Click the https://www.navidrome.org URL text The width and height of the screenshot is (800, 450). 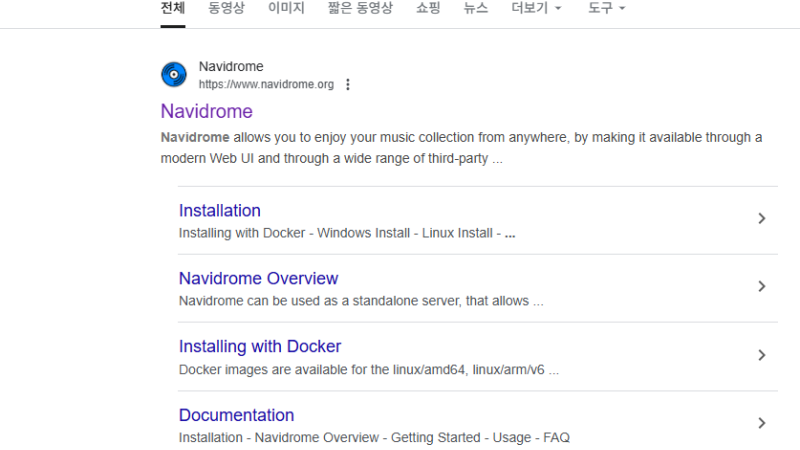pyautogui.click(x=266, y=84)
